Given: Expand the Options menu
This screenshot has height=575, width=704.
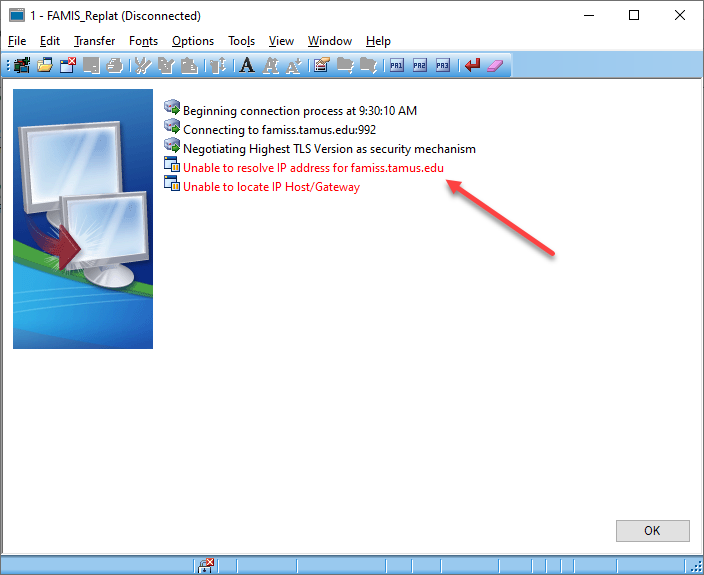Looking at the screenshot, I should (x=193, y=41).
